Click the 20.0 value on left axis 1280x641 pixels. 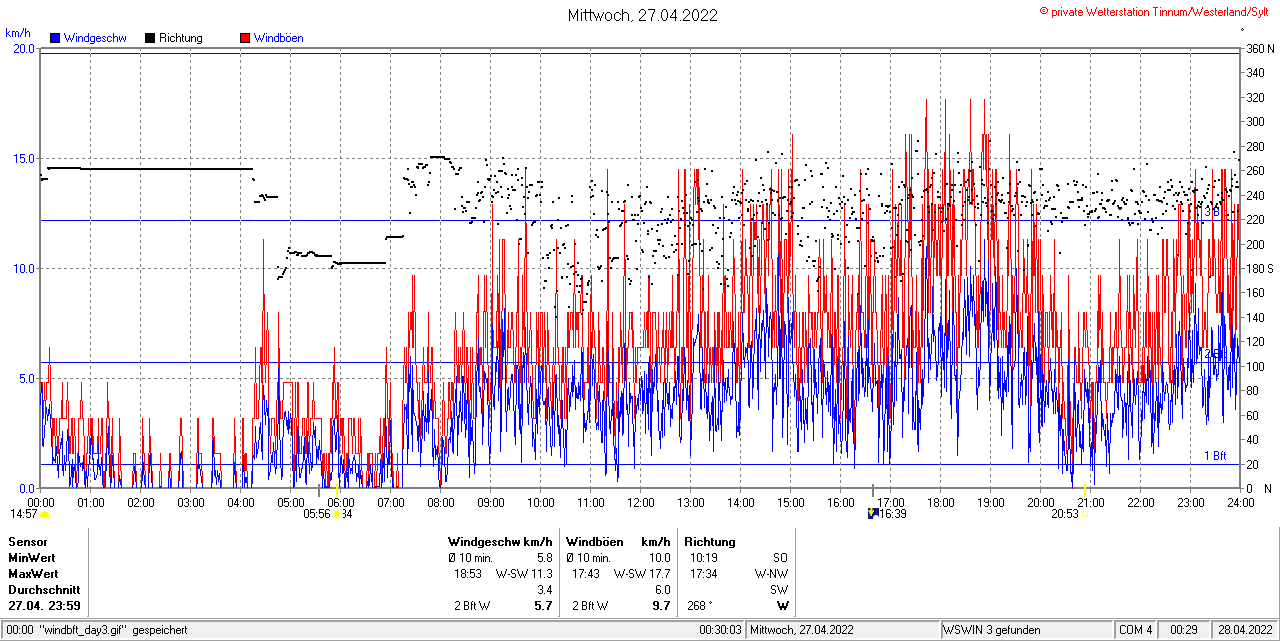(23, 48)
